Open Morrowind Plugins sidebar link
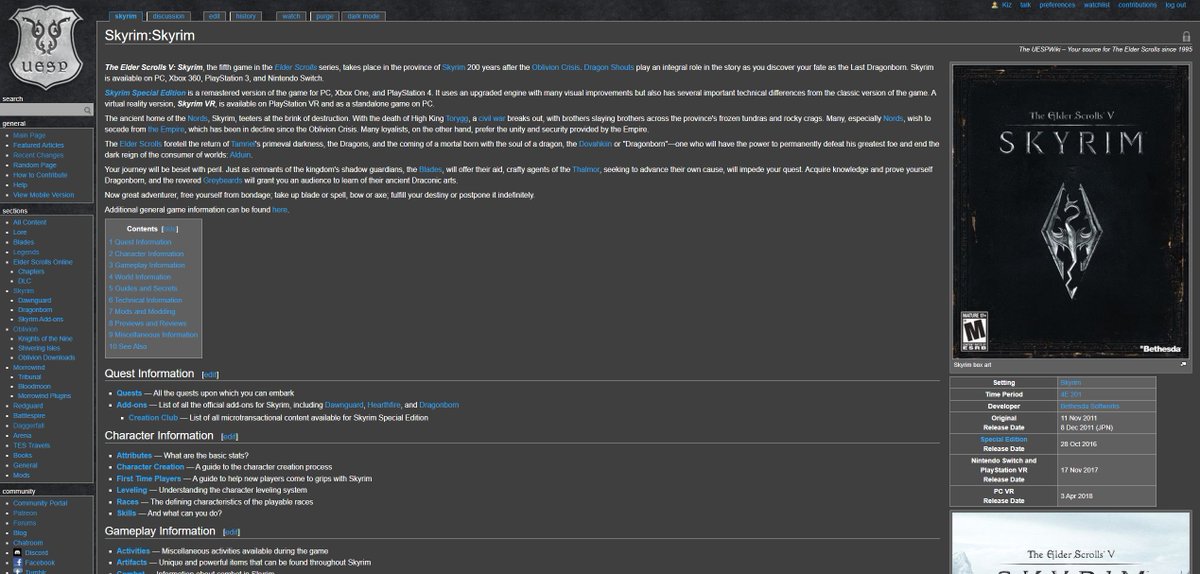1200x574 pixels. (46, 395)
